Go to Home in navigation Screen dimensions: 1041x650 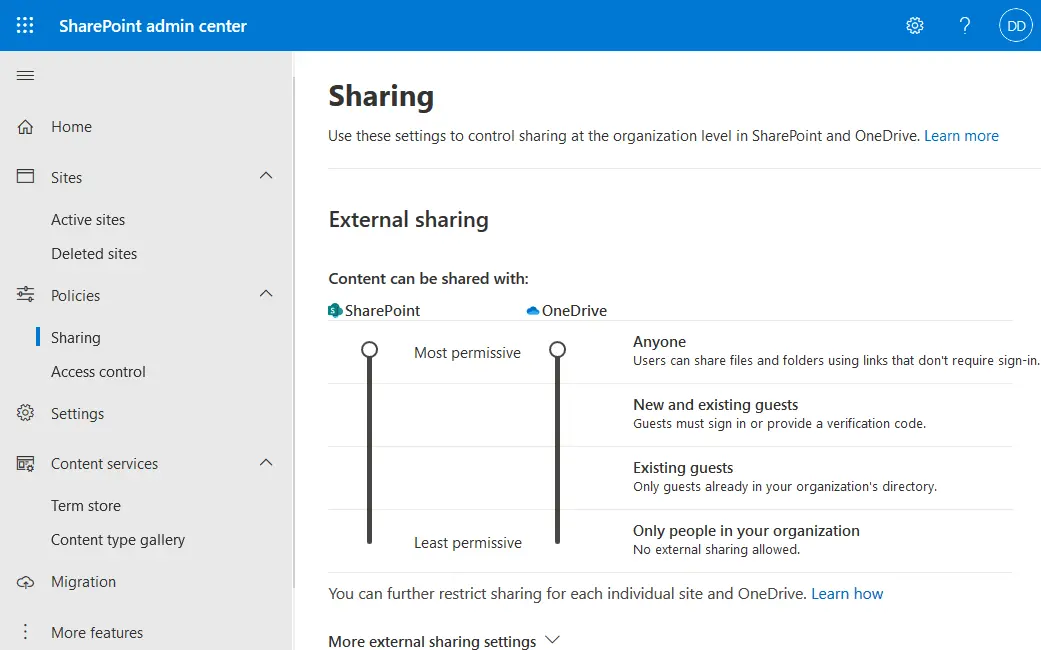(72, 126)
